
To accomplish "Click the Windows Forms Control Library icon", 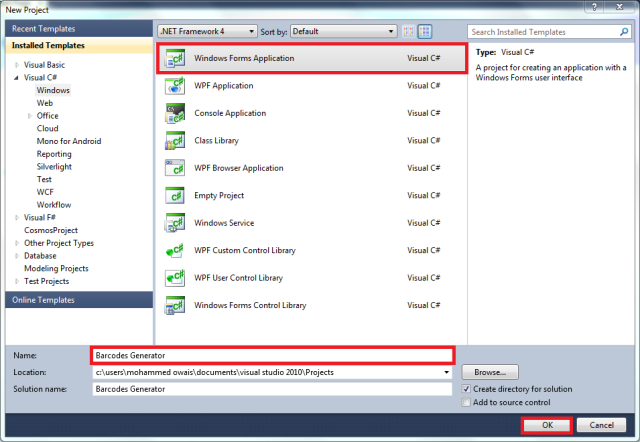I will 175,305.
